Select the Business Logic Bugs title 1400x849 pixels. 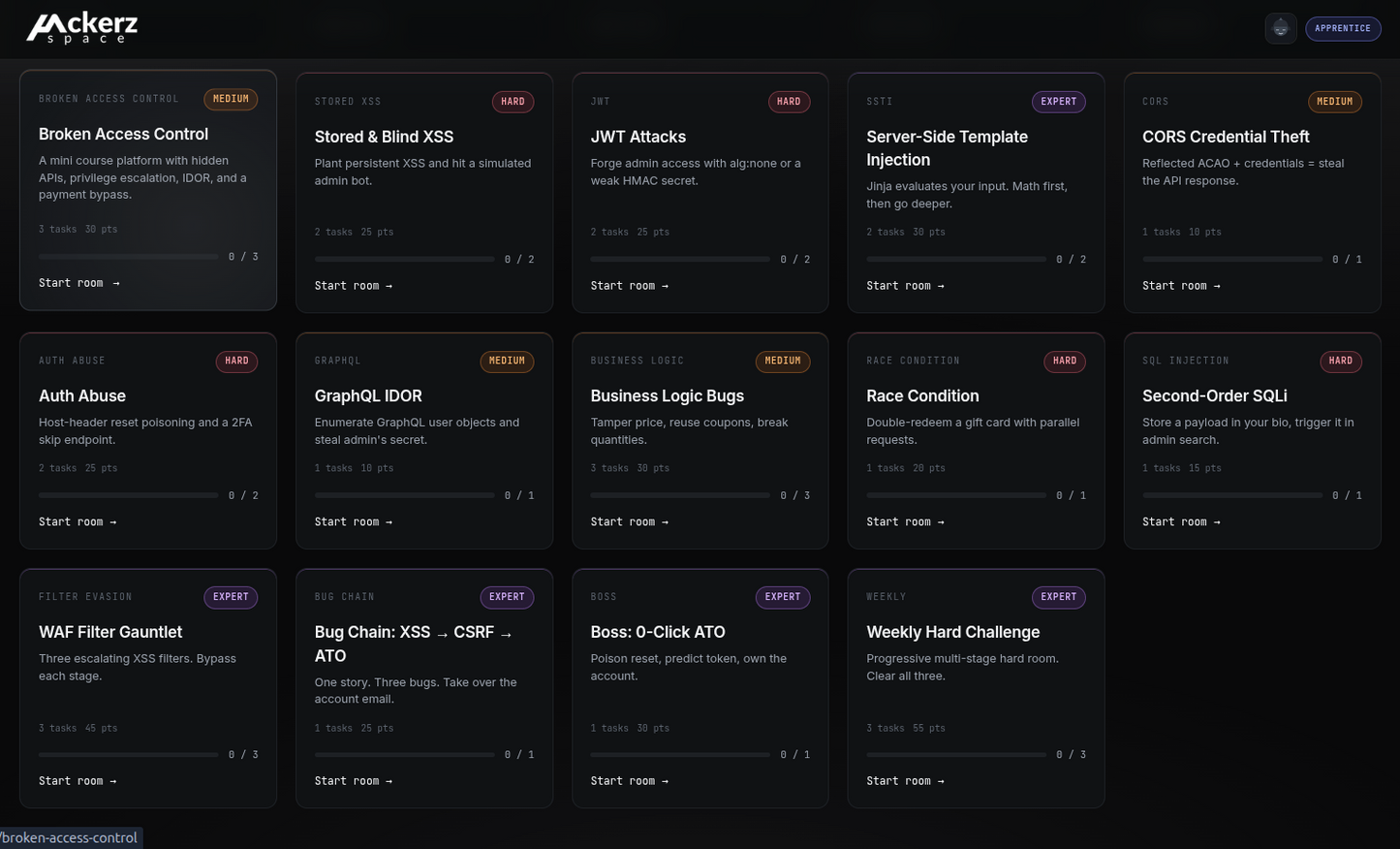pyautogui.click(x=668, y=395)
